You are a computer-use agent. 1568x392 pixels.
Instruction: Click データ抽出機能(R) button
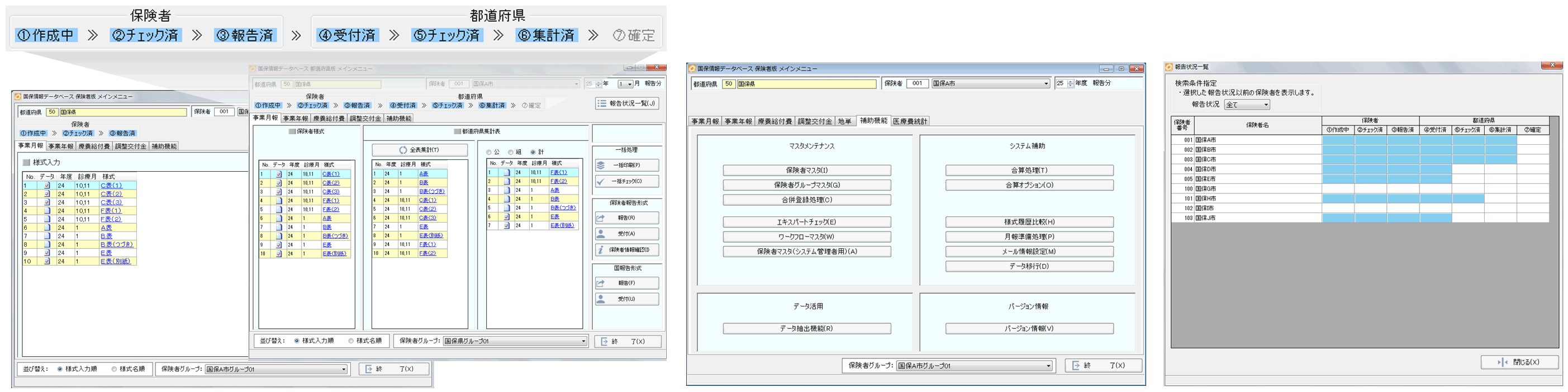pyautogui.click(x=806, y=329)
